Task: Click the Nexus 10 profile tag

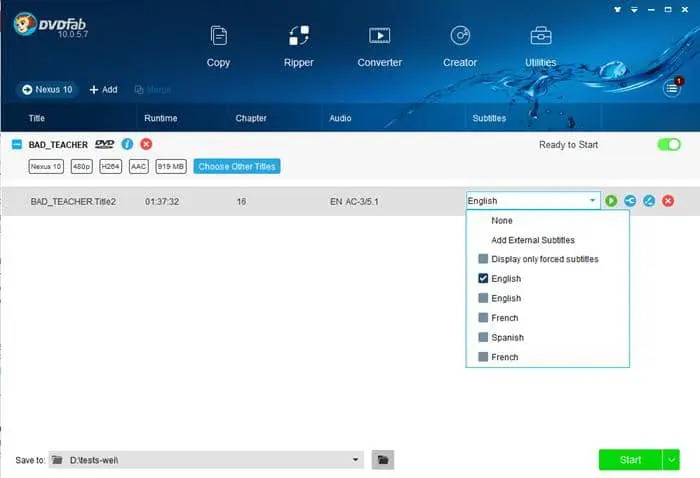Action: pos(46,166)
